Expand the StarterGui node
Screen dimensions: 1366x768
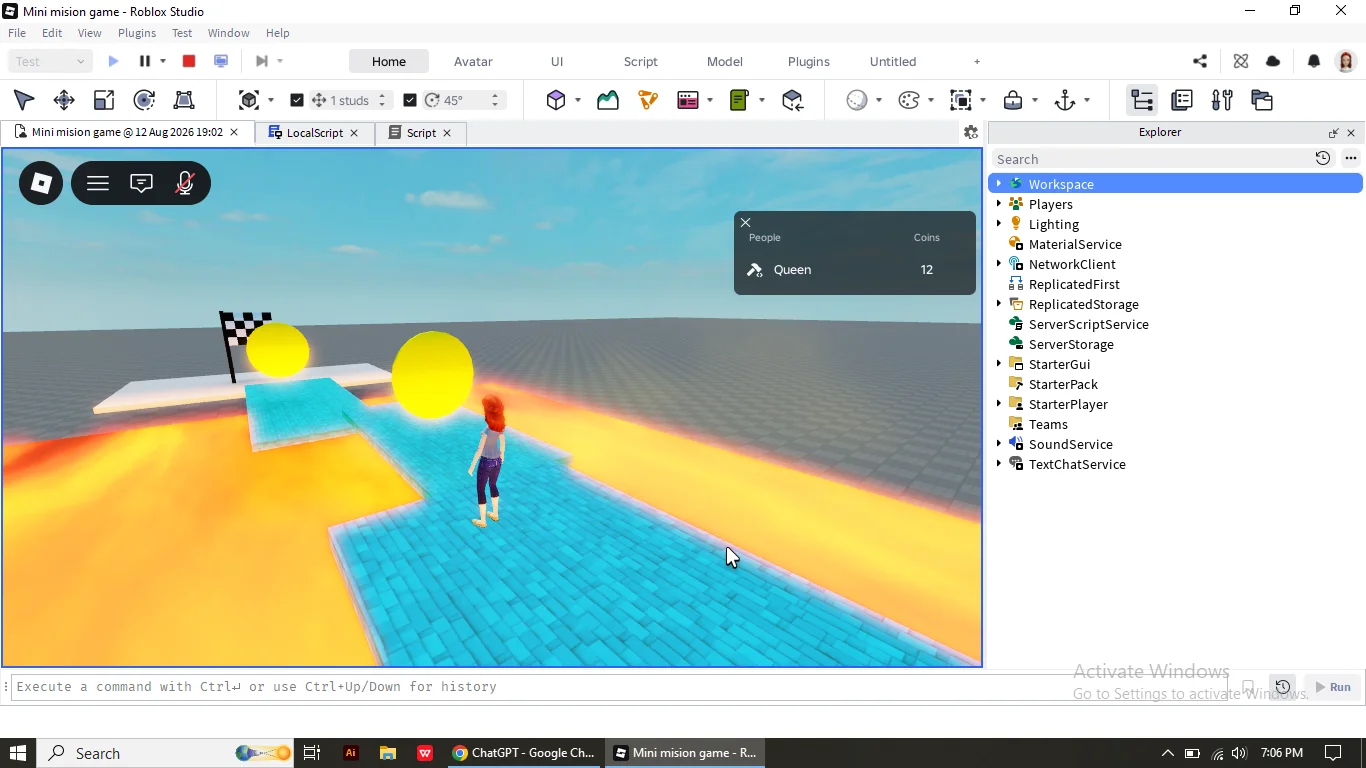(999, 363)
